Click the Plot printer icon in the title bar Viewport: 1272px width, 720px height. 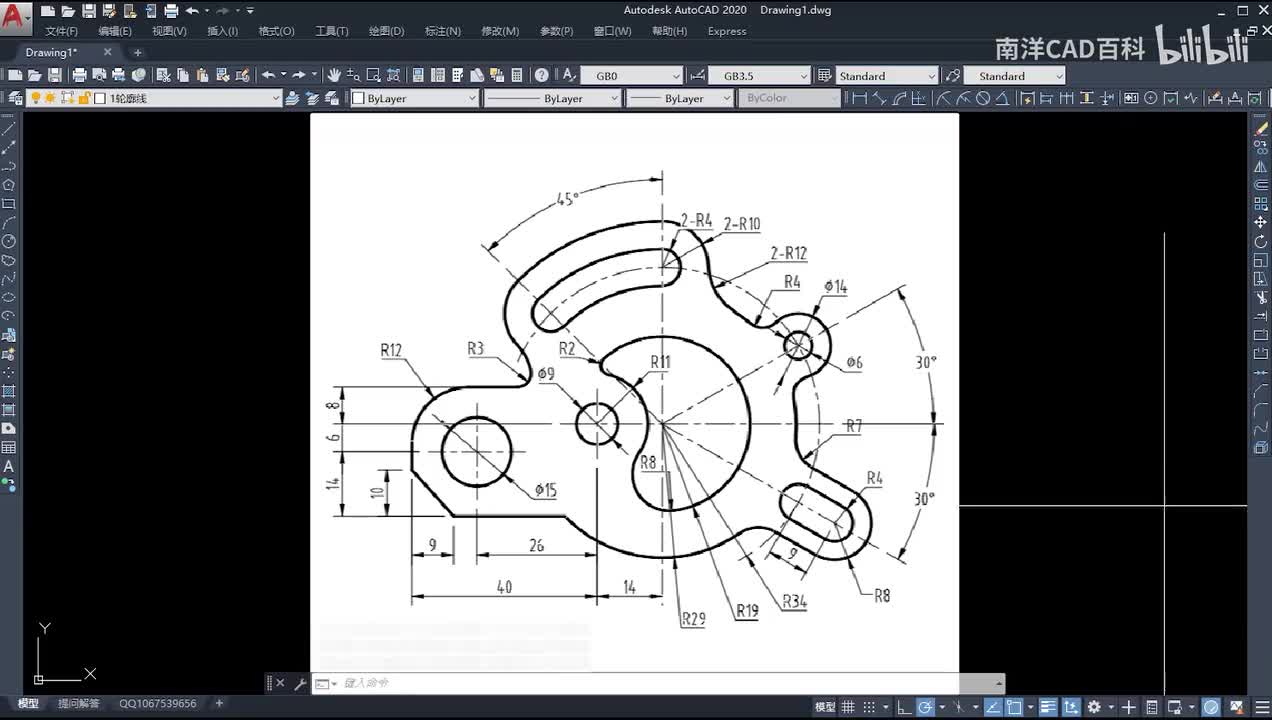171,11
